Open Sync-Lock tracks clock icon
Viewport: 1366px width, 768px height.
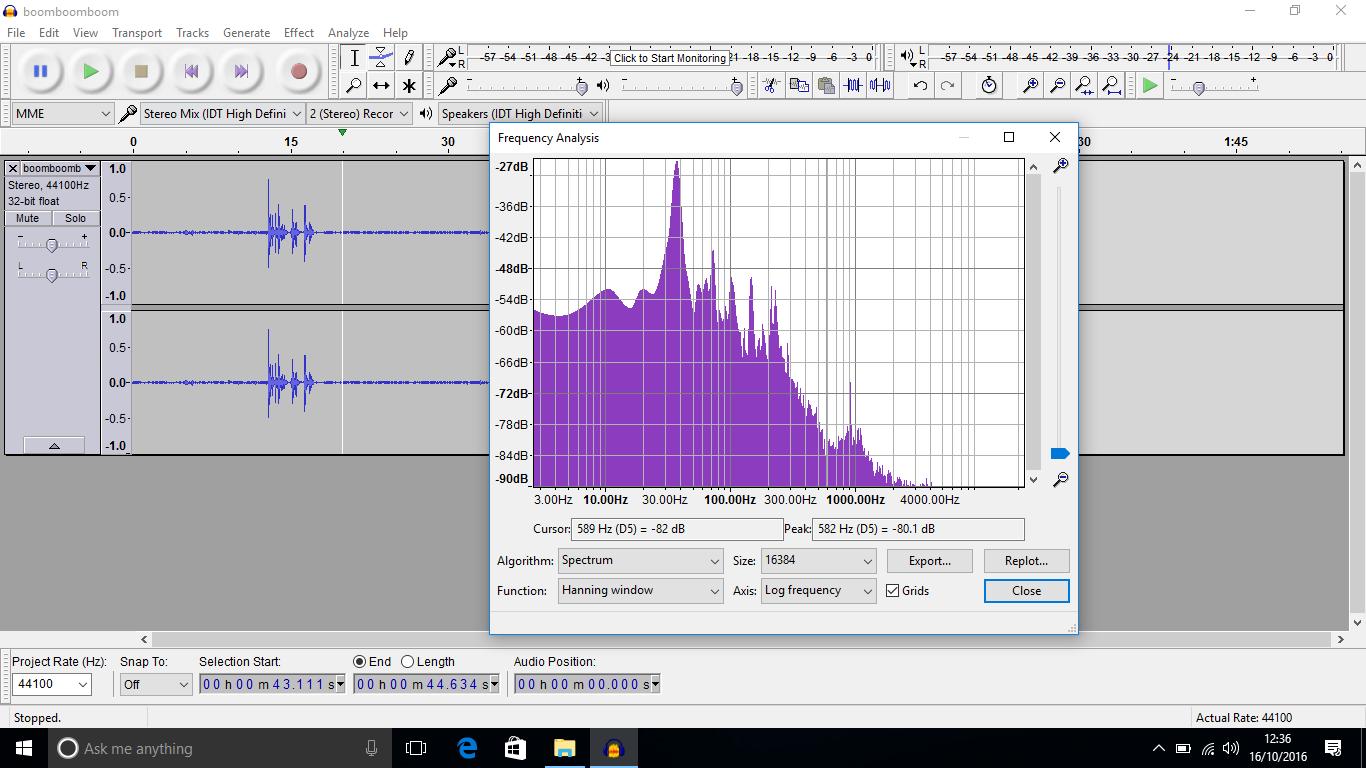coord(988,85)
